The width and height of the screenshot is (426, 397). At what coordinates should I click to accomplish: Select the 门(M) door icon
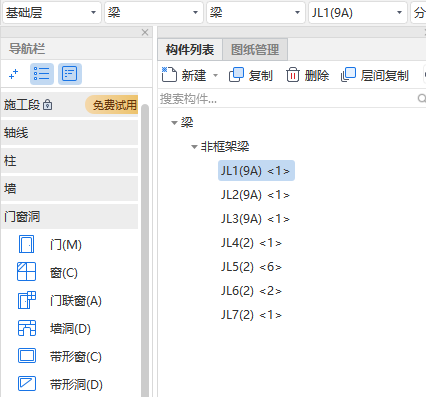click(26, 244)
